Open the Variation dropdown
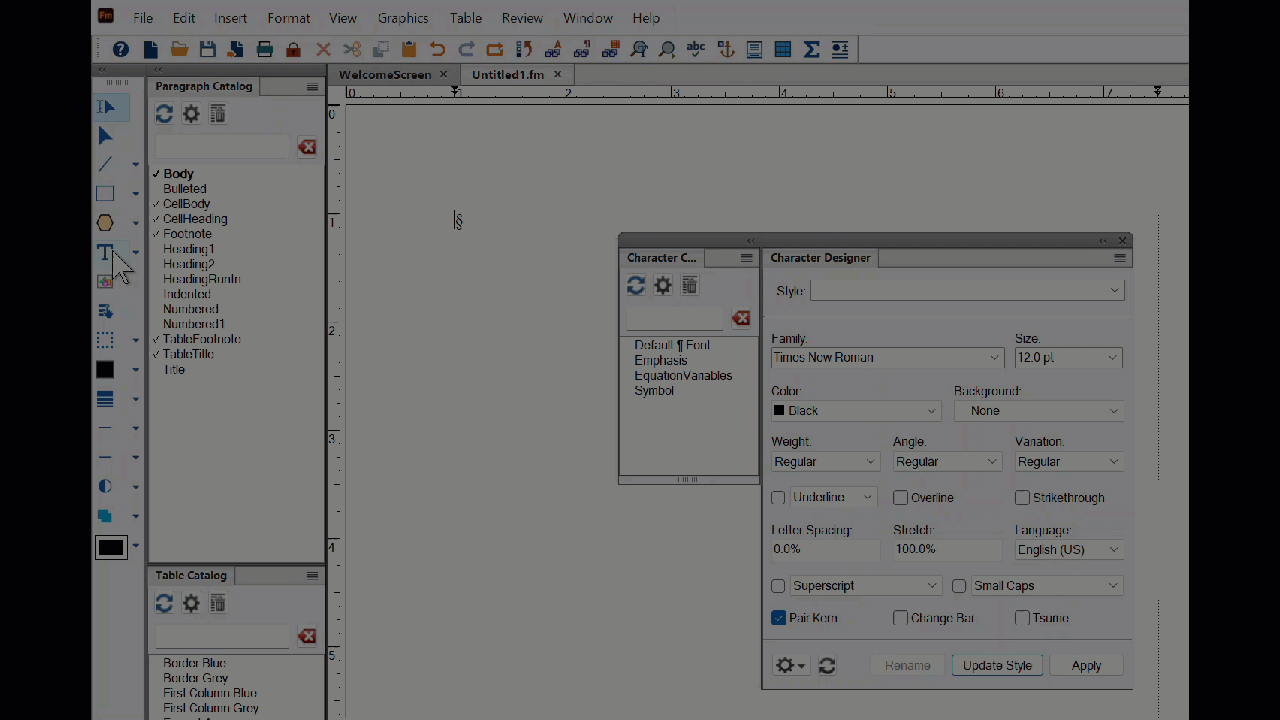The width and height of the screenshot is (1280, 720). click(x=1069, y=462)
